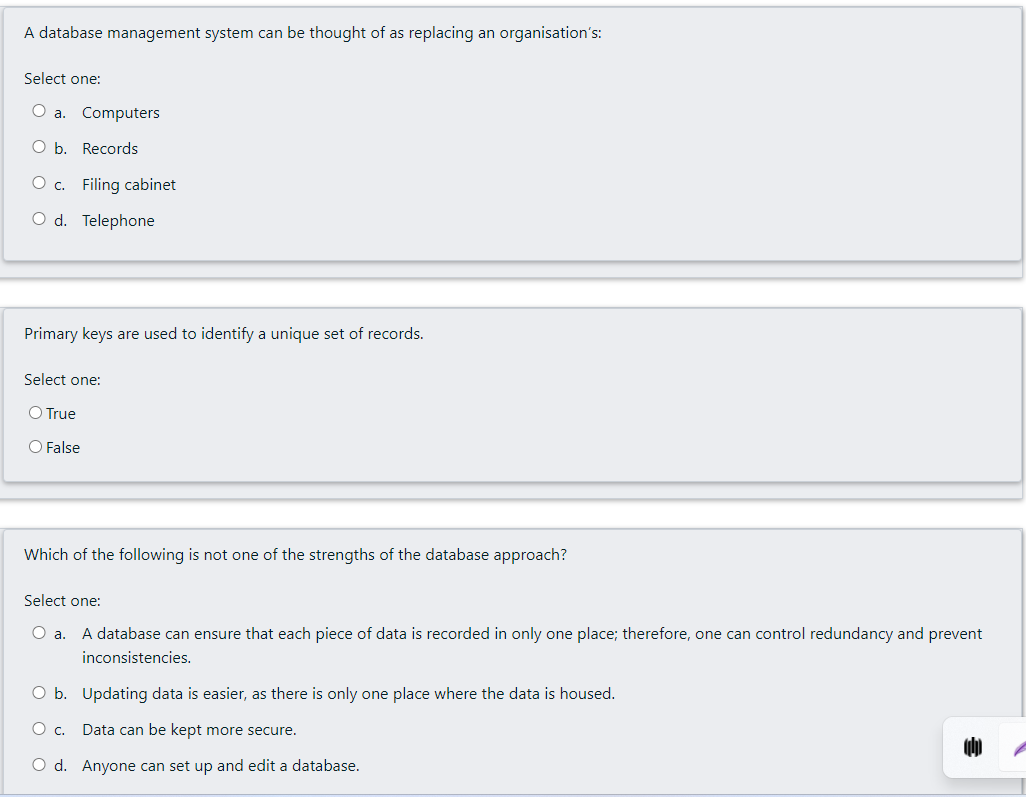Mark the primary keys statement as True
The image size is (1026, 797).
click(x=35, y=412)
